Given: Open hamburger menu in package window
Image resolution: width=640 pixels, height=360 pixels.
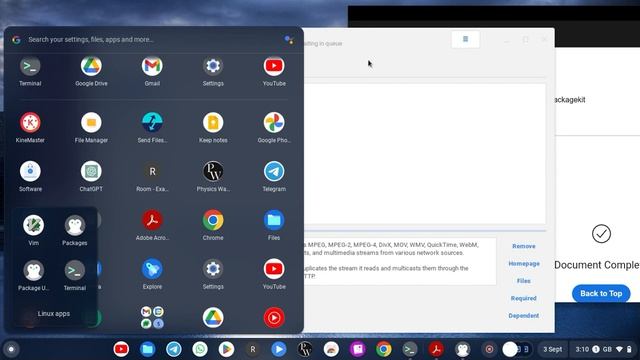Looking at the screenshot, I should pyautogui.click(x=465, y=40).
